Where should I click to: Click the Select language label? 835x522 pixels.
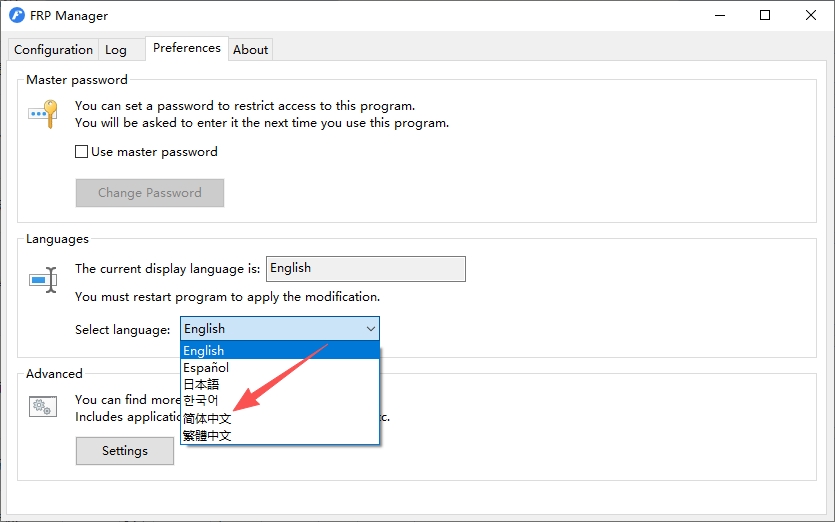pos(122,330)
